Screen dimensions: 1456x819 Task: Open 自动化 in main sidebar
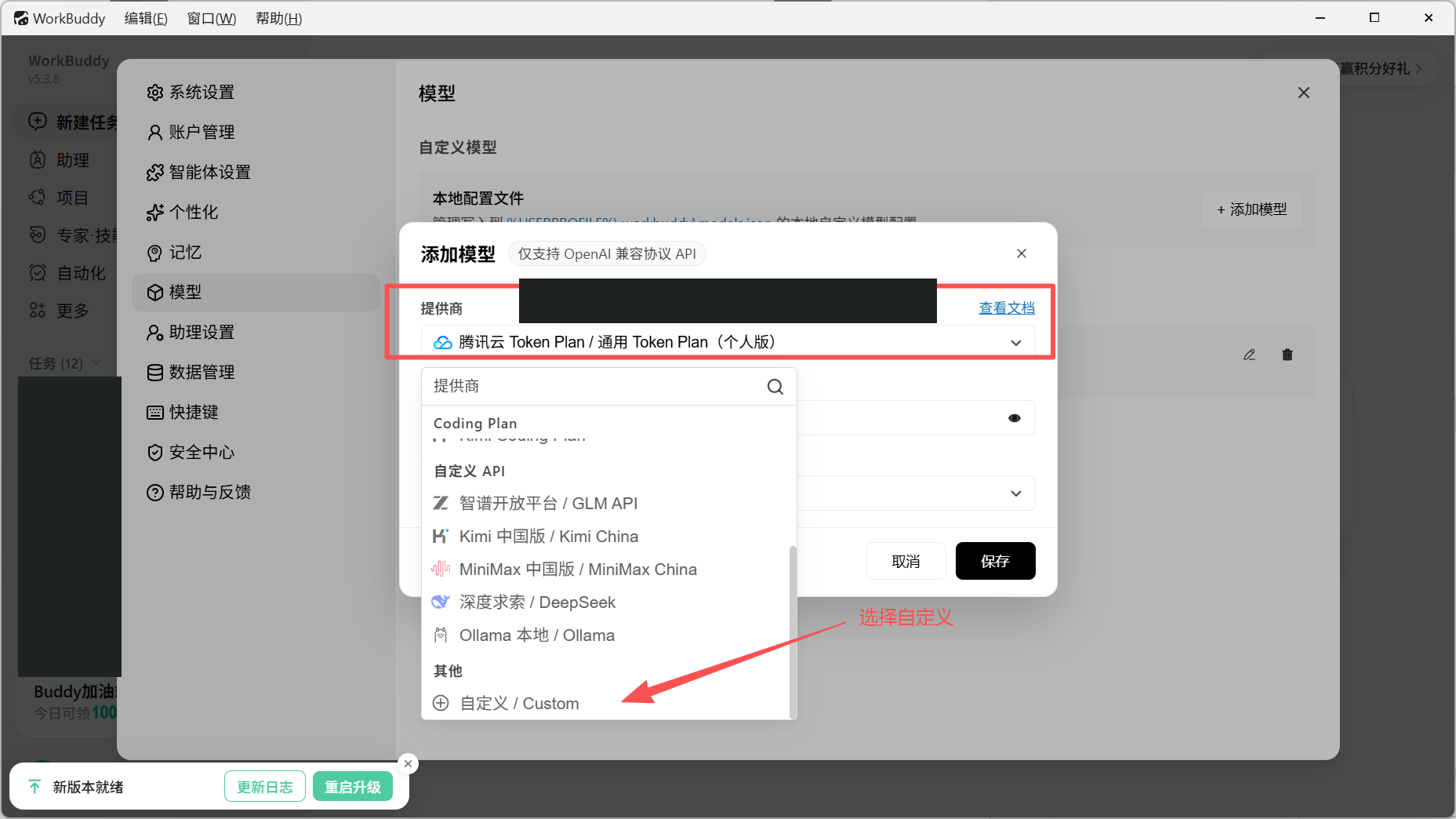point(67,273)
